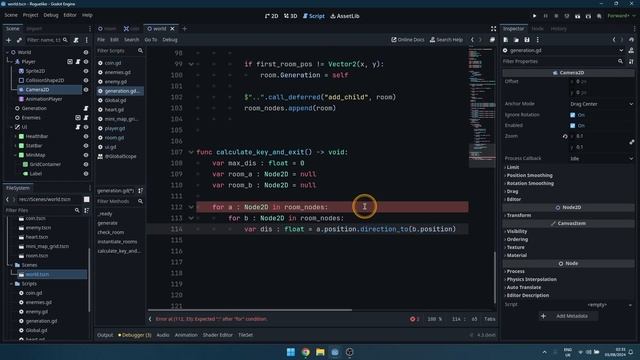Toggle visibility of the World node

click(86, 52)
